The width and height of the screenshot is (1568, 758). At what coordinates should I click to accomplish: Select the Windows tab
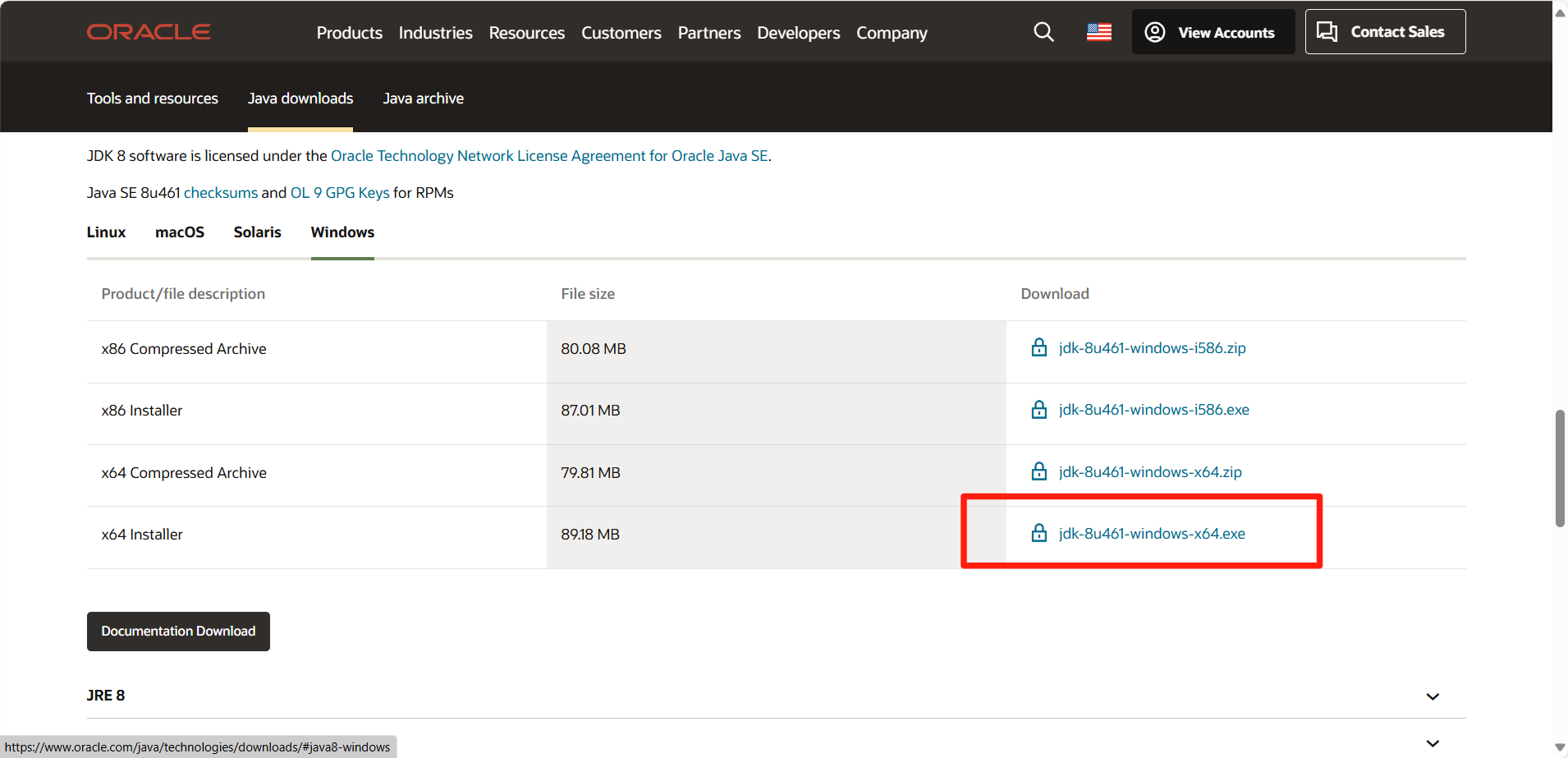[x=342, y=232]
